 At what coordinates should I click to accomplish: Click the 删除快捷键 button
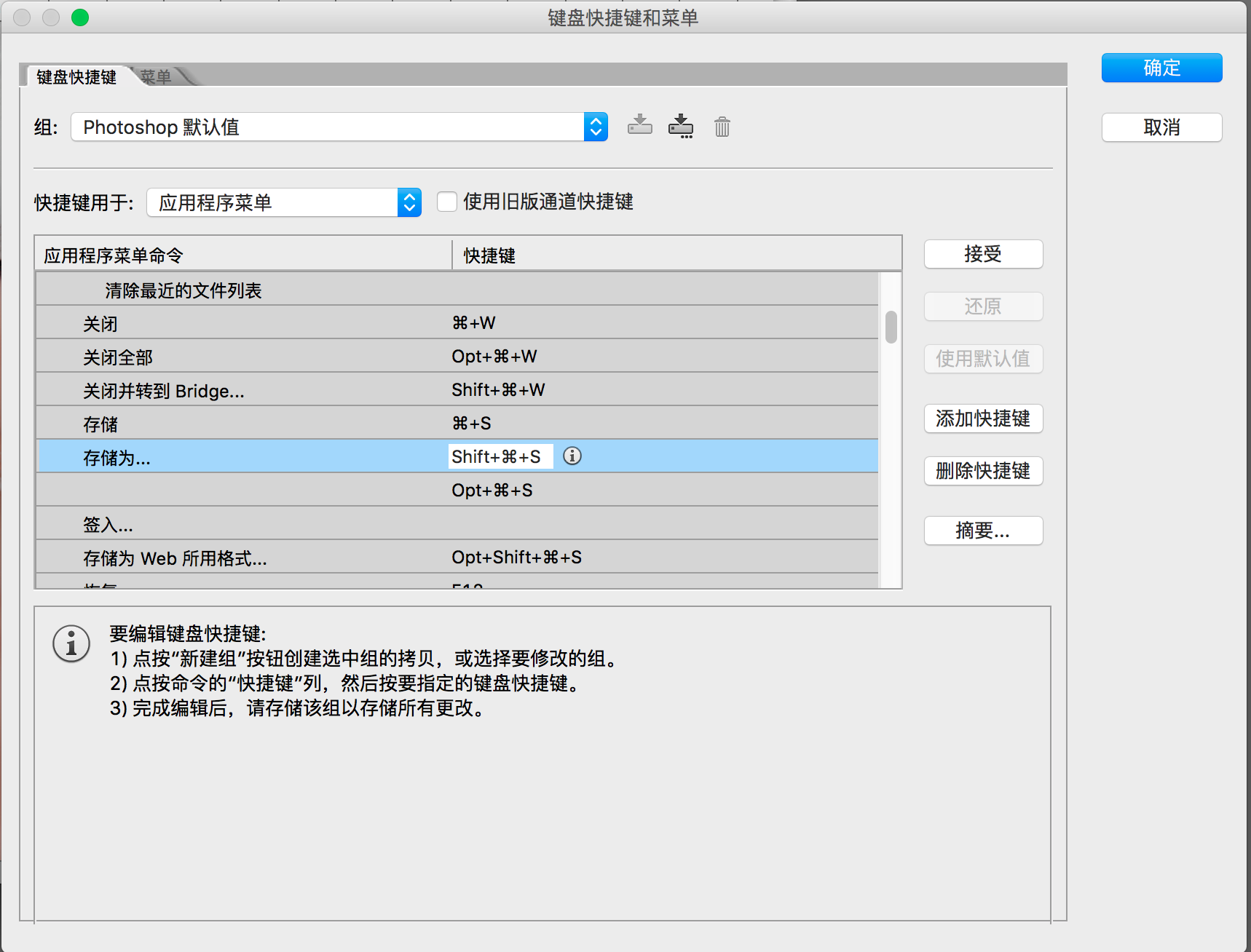(983, 471)
